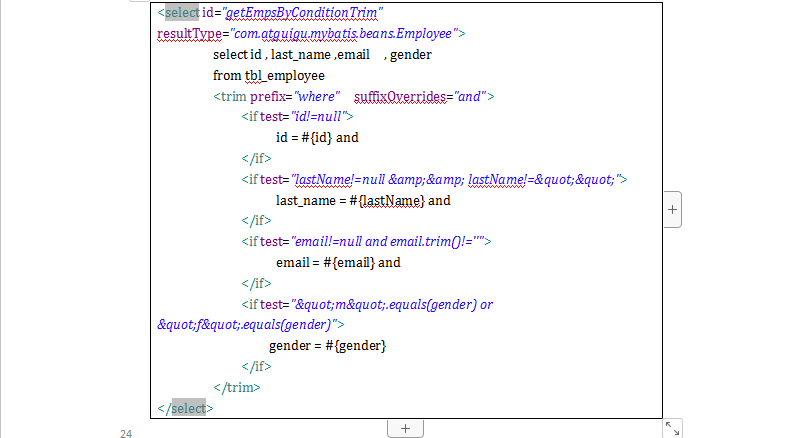Click the 'id = #{id} and' line
Image resolution: width=794 pixels, height=438 pixels.
pyautogui.click(x=317, y=138)
